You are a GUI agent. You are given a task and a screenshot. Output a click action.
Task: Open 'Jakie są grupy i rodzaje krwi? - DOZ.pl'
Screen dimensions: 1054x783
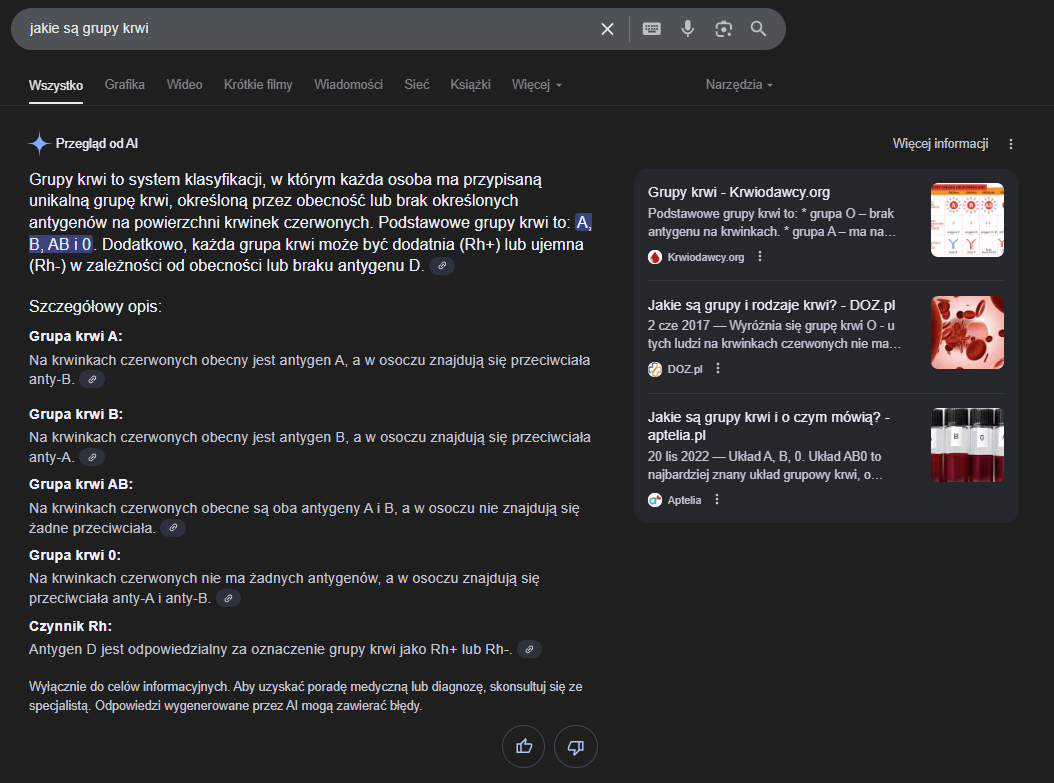[771, 305]
